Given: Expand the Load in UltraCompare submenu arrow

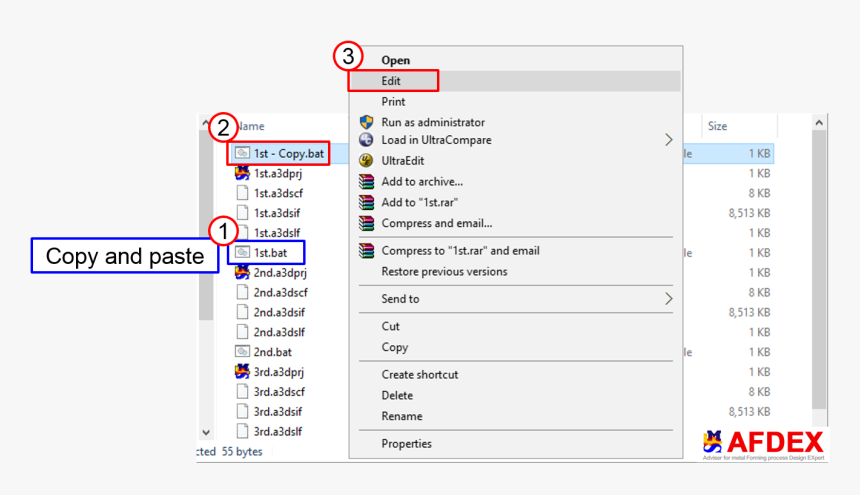Looking at the screenshot, I should click(669, 140).
